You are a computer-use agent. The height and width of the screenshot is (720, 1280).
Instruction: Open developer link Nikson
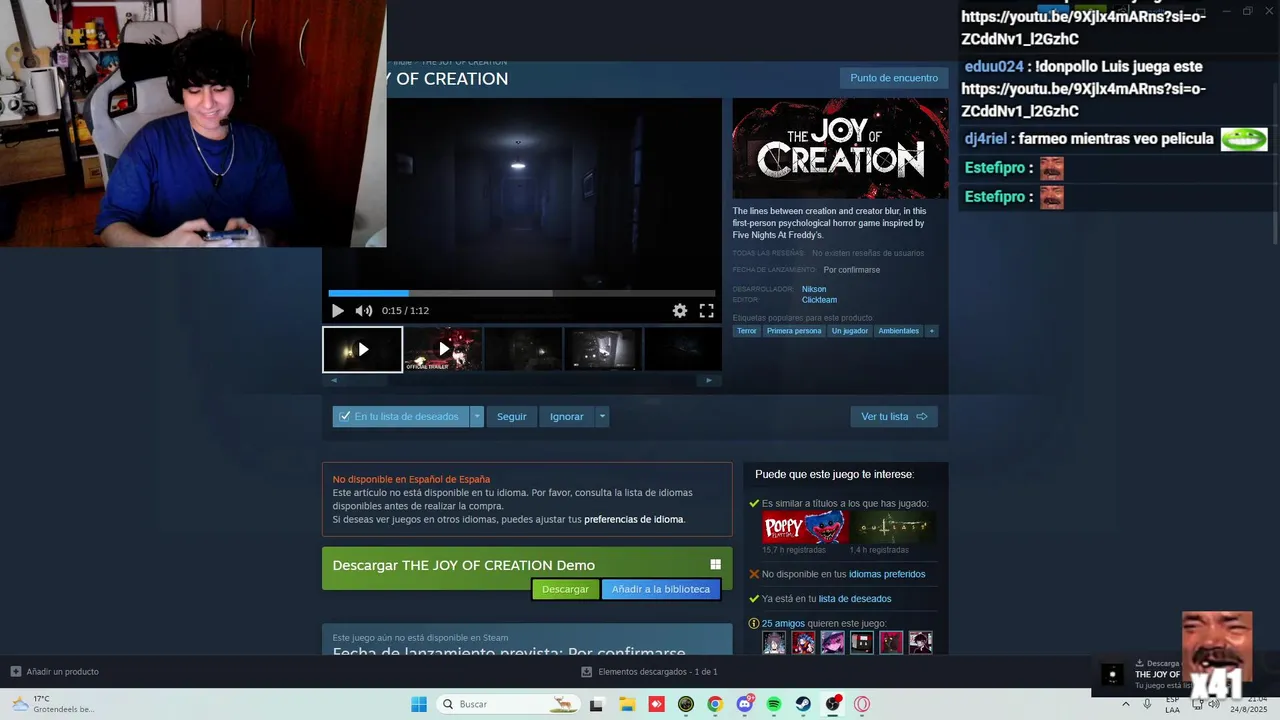click(814, 289)
